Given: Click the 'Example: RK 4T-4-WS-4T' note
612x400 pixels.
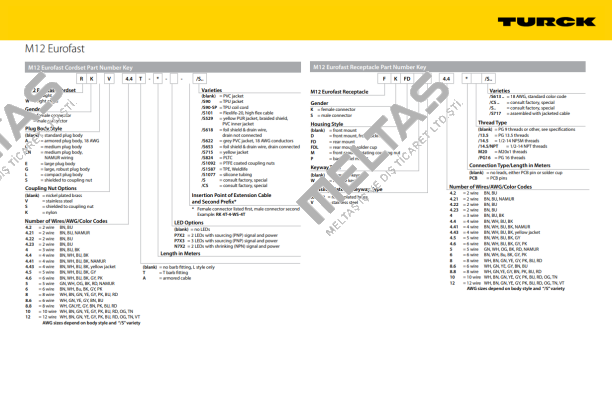Looking at the screenshot, I should coord(221,215).
